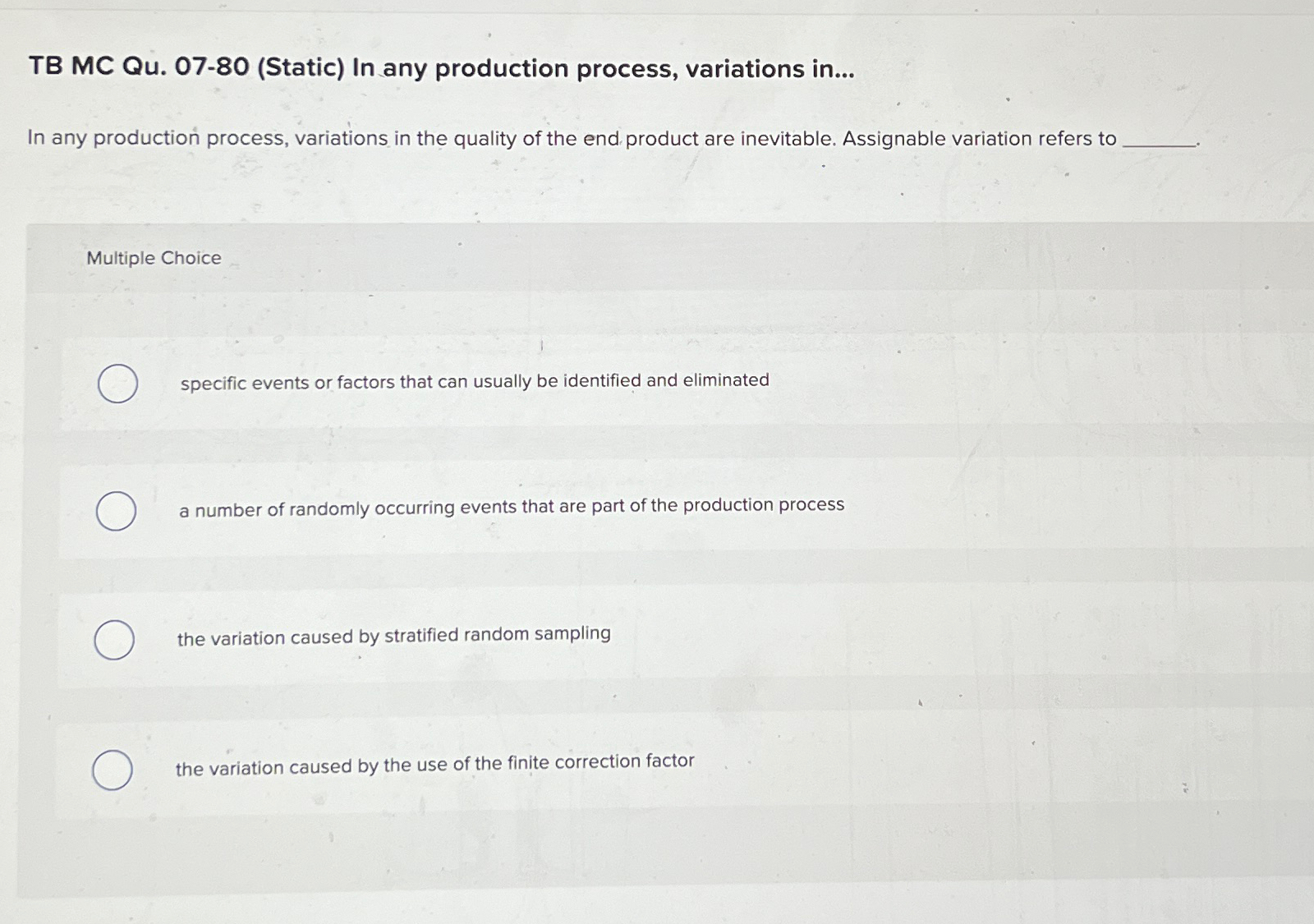Click the 'stratified random sampling' answer text

pos(393,634)
